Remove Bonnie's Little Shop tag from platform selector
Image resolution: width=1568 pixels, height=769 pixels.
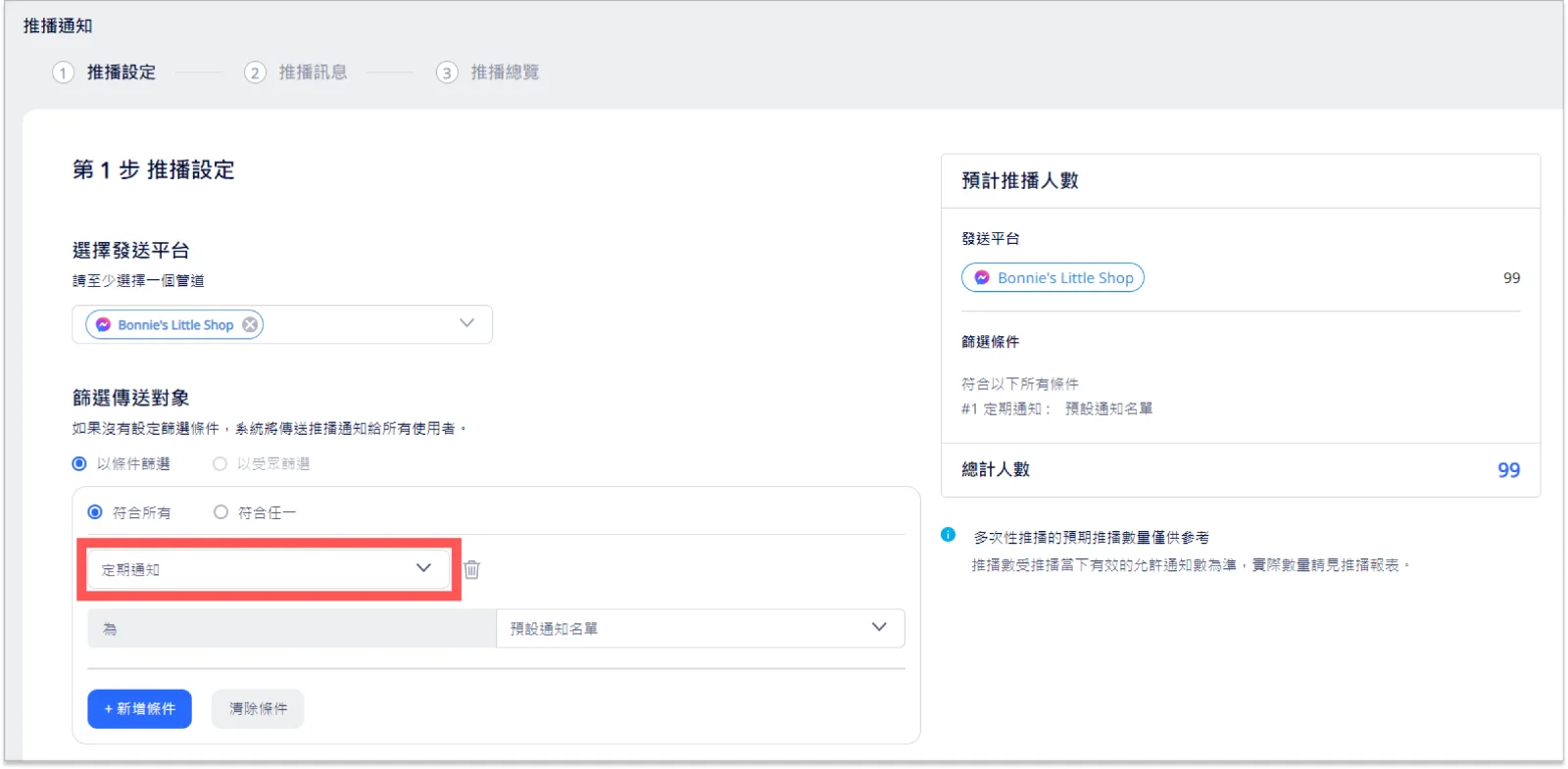(251, 324)
